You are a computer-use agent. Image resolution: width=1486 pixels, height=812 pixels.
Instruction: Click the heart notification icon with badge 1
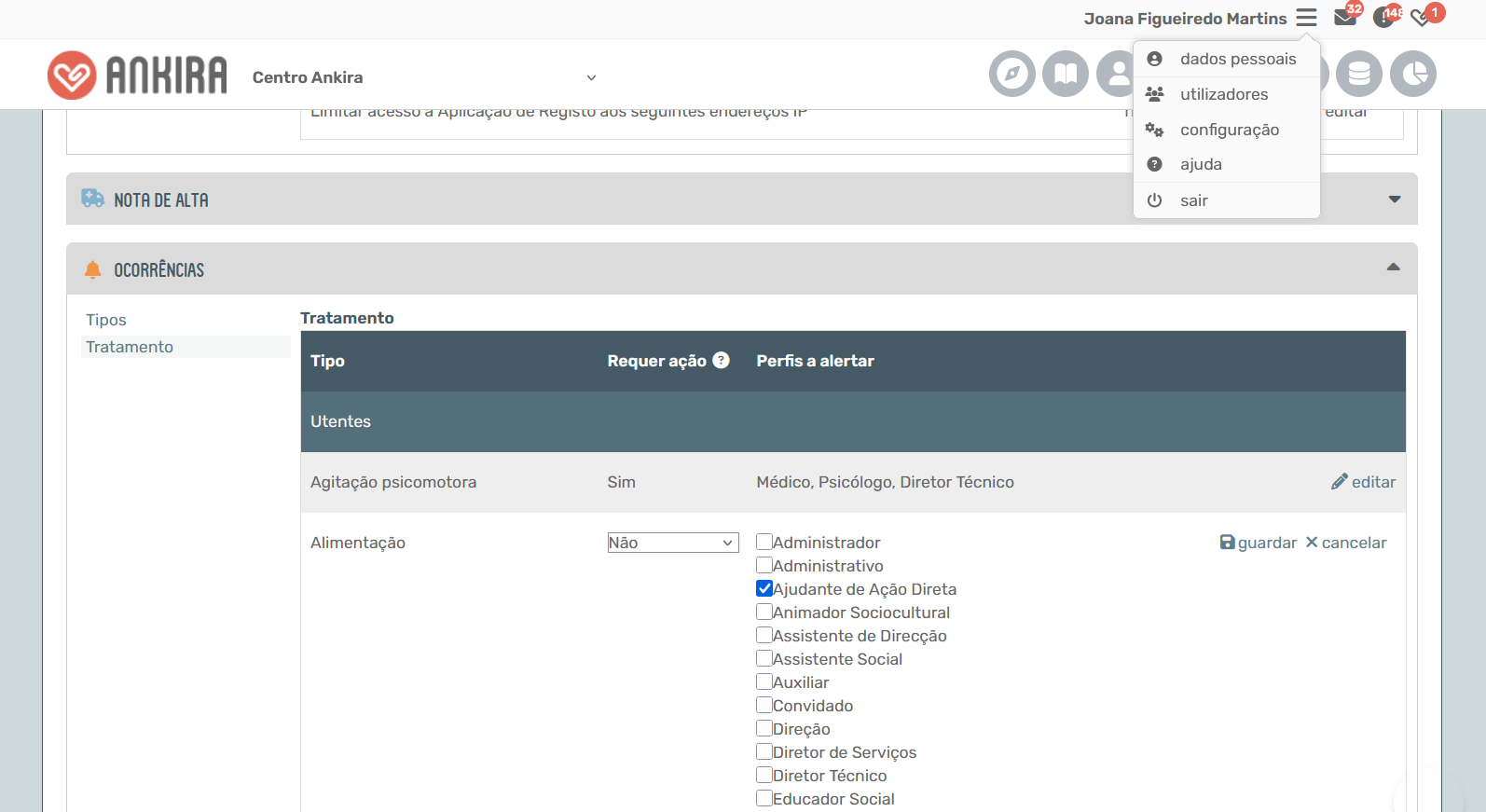1422,17
